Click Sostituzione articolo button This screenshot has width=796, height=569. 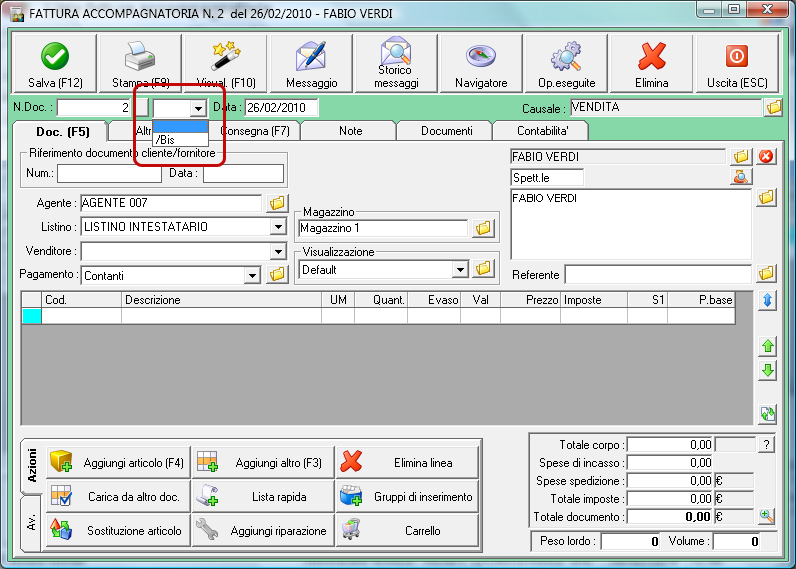(x=118, y=530)
